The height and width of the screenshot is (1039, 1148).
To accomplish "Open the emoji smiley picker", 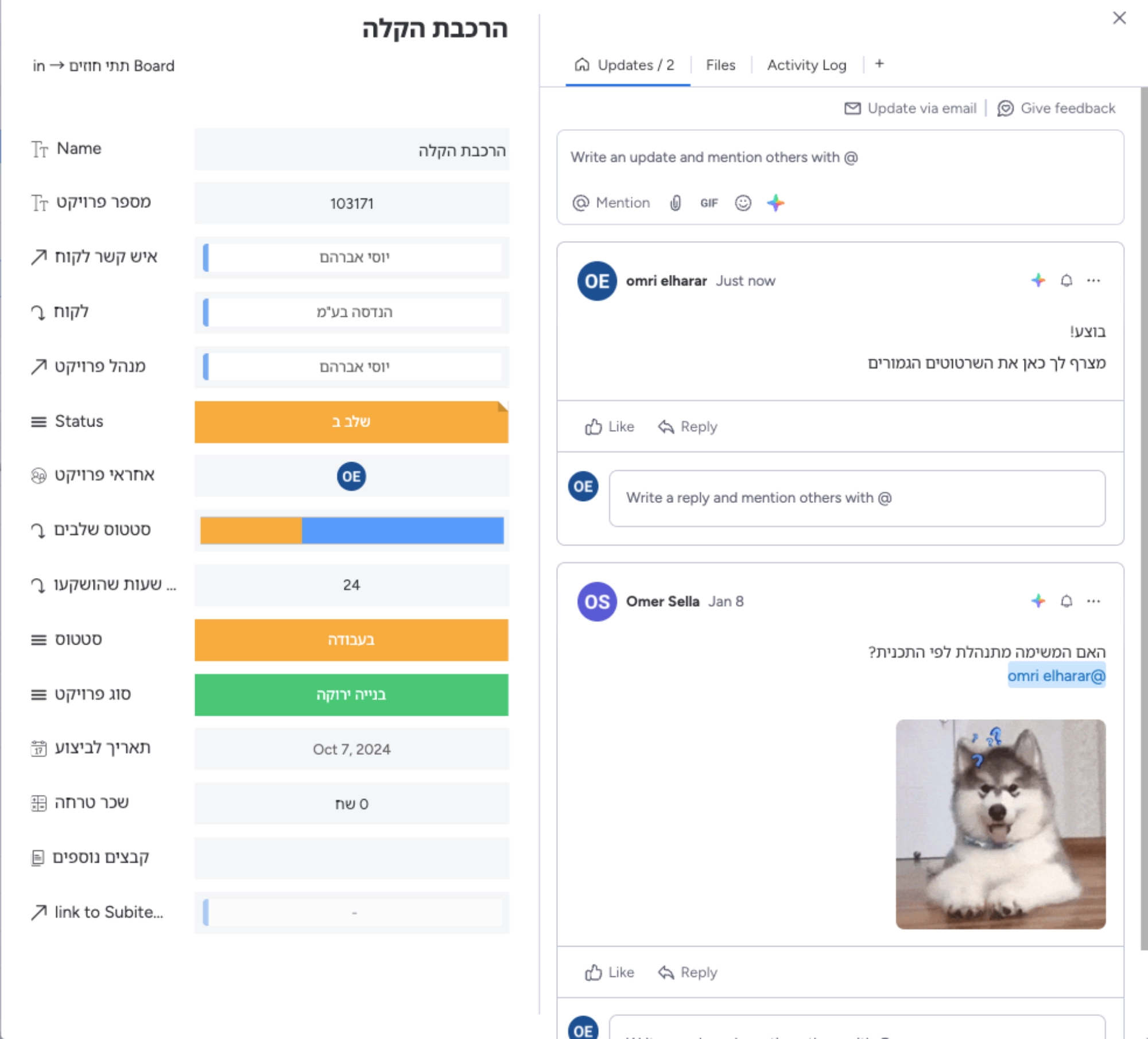I will pos(743,203).
